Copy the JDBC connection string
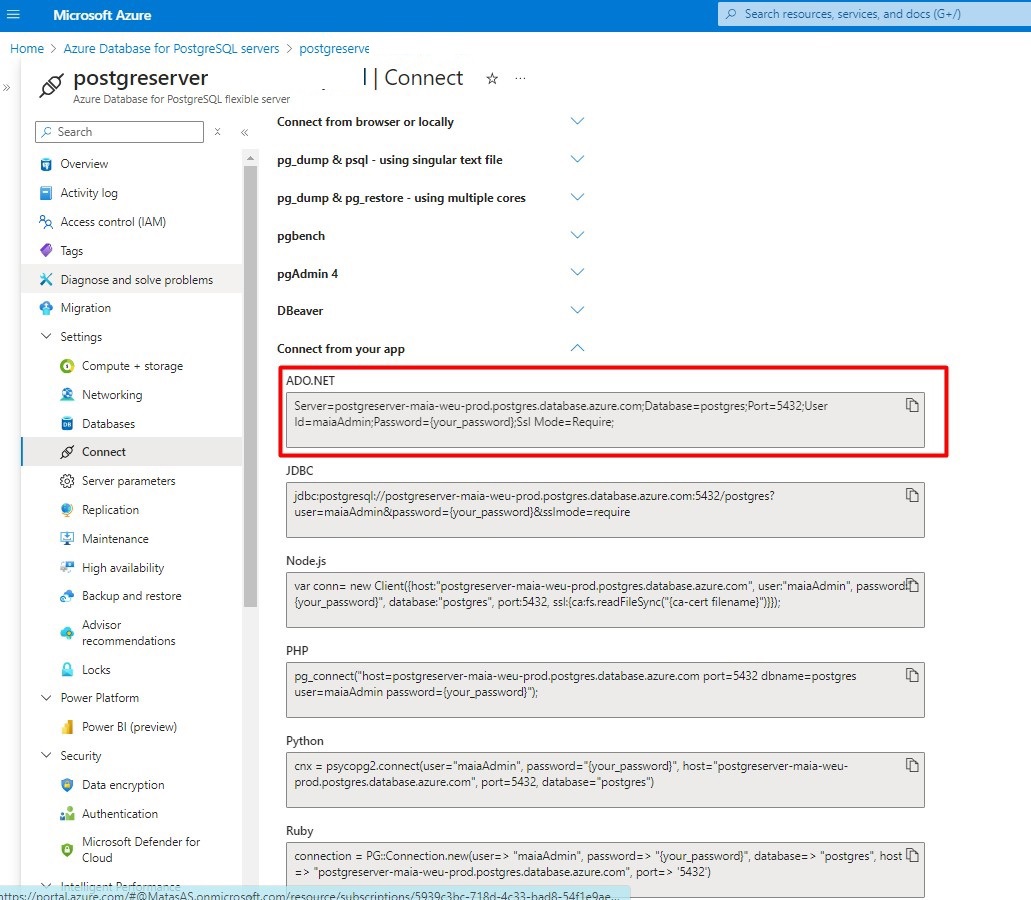This screenshot has height=900, width=1031. click(912, 495)
